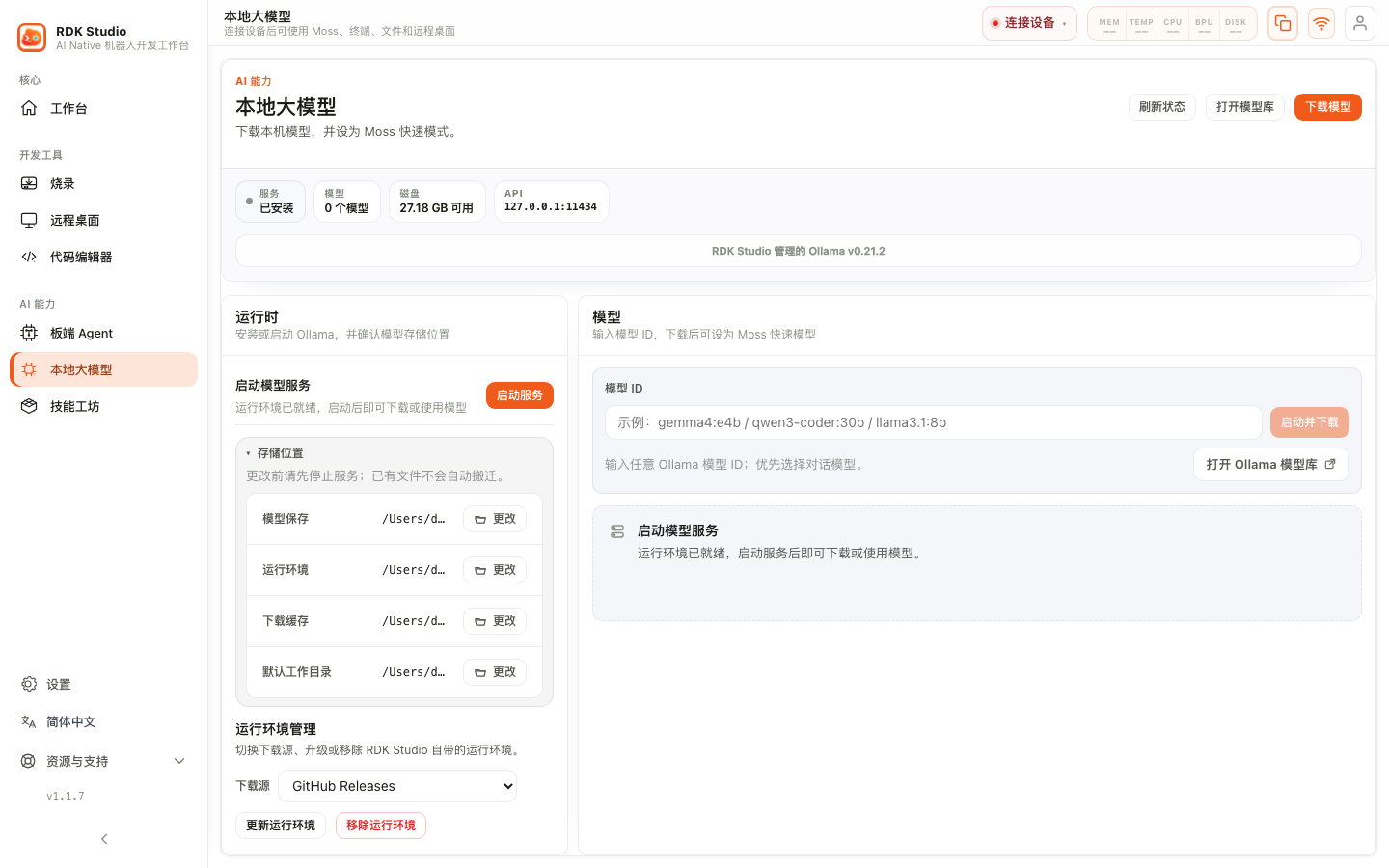Screen dimensions: 1389x868
Task: Click the 模型保存 path text
Action: pos(414,519)
